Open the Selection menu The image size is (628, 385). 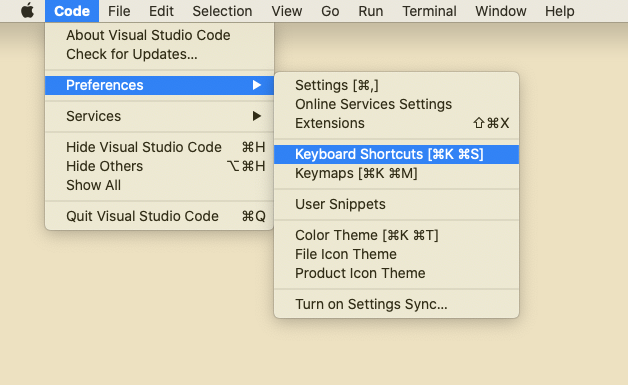pos(222,11)
